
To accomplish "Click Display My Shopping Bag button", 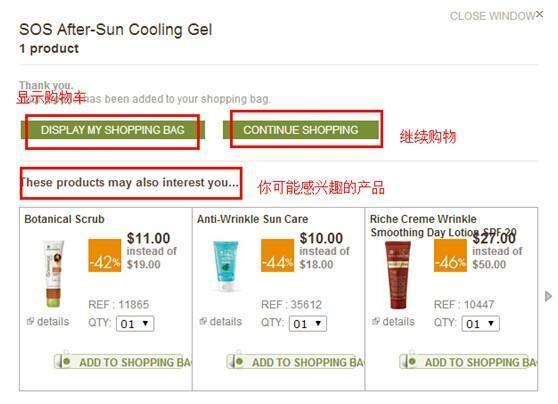I will (113, 130).
